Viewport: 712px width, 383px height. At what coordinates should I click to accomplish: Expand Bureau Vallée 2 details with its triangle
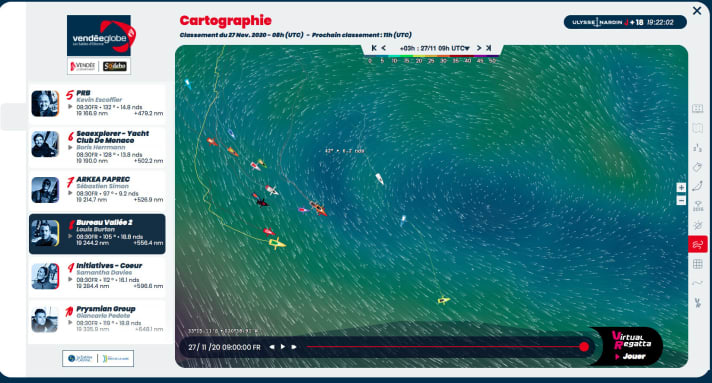pos(70,236)
